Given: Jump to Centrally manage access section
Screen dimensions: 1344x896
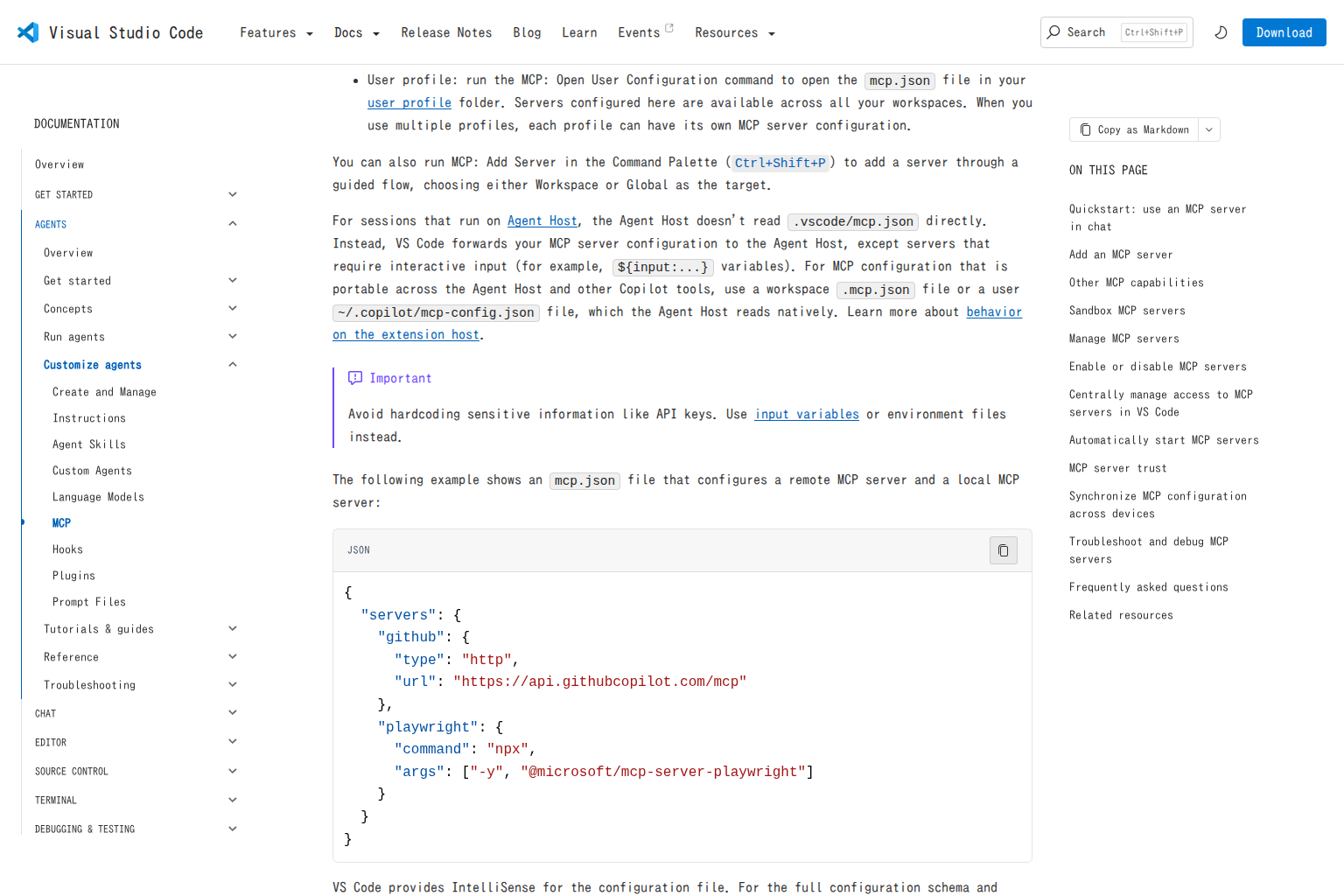Looking at the screenshot, I should pyautogui.click(x=1161, y=403).
